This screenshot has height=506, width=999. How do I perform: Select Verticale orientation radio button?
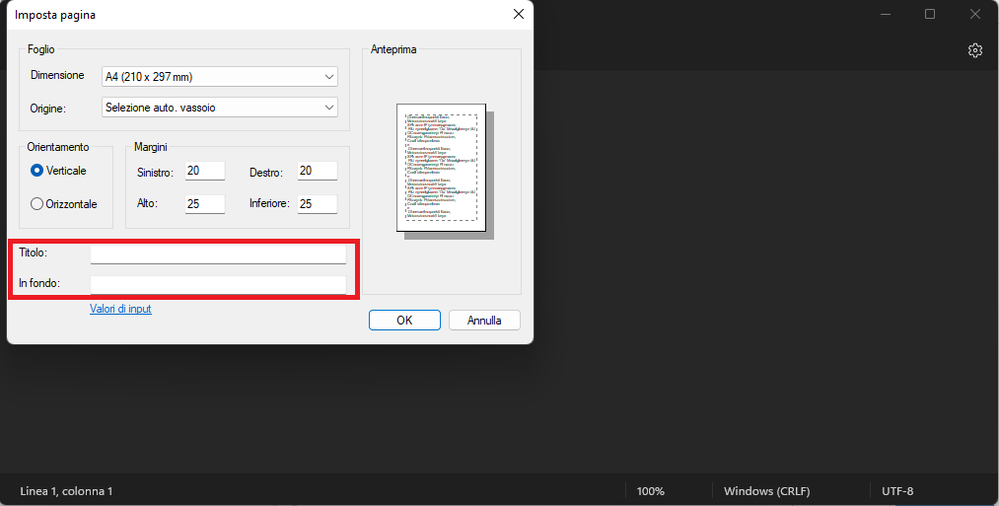coord(37,171)
